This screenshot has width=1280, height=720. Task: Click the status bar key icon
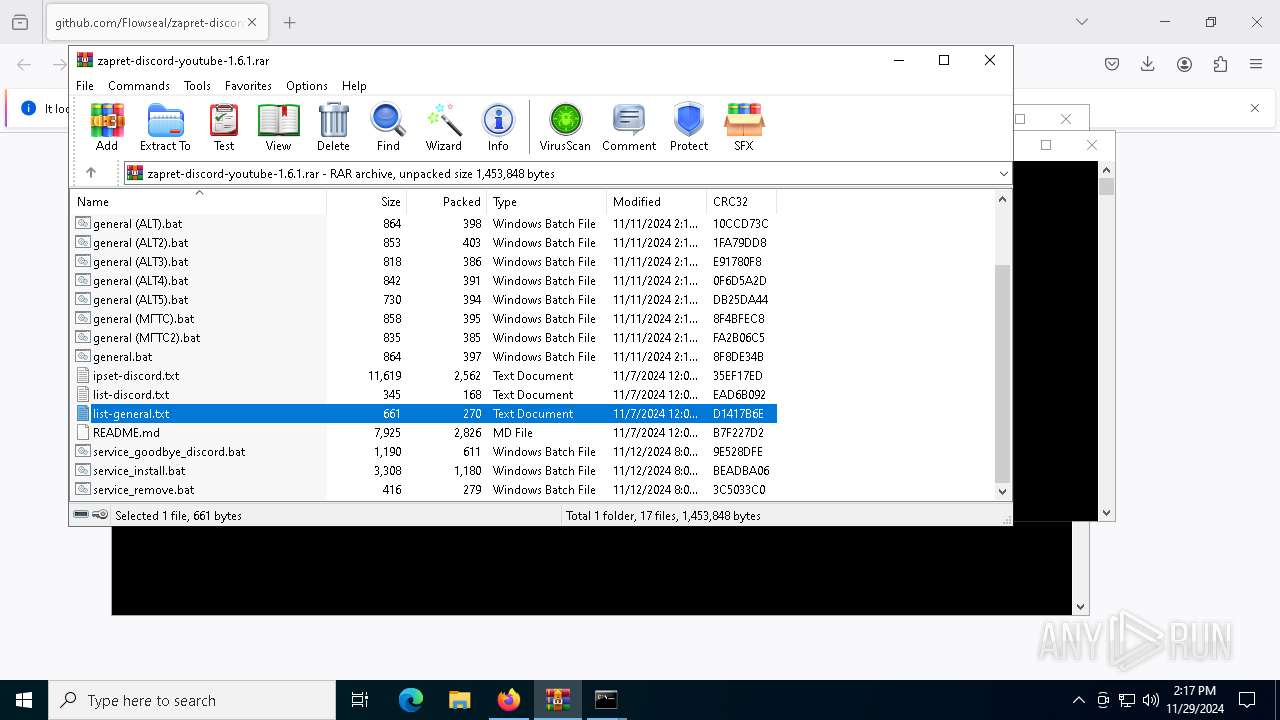pyautogui.click(x=100, y=515)
